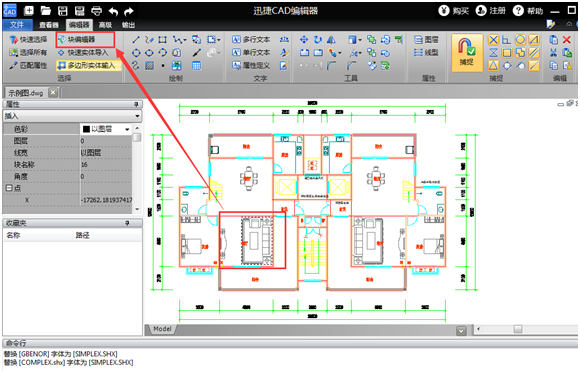The width and height of the screenshot is (580, 373).
Task: Click the 注册 register button
Action: [x=491, y=11]
